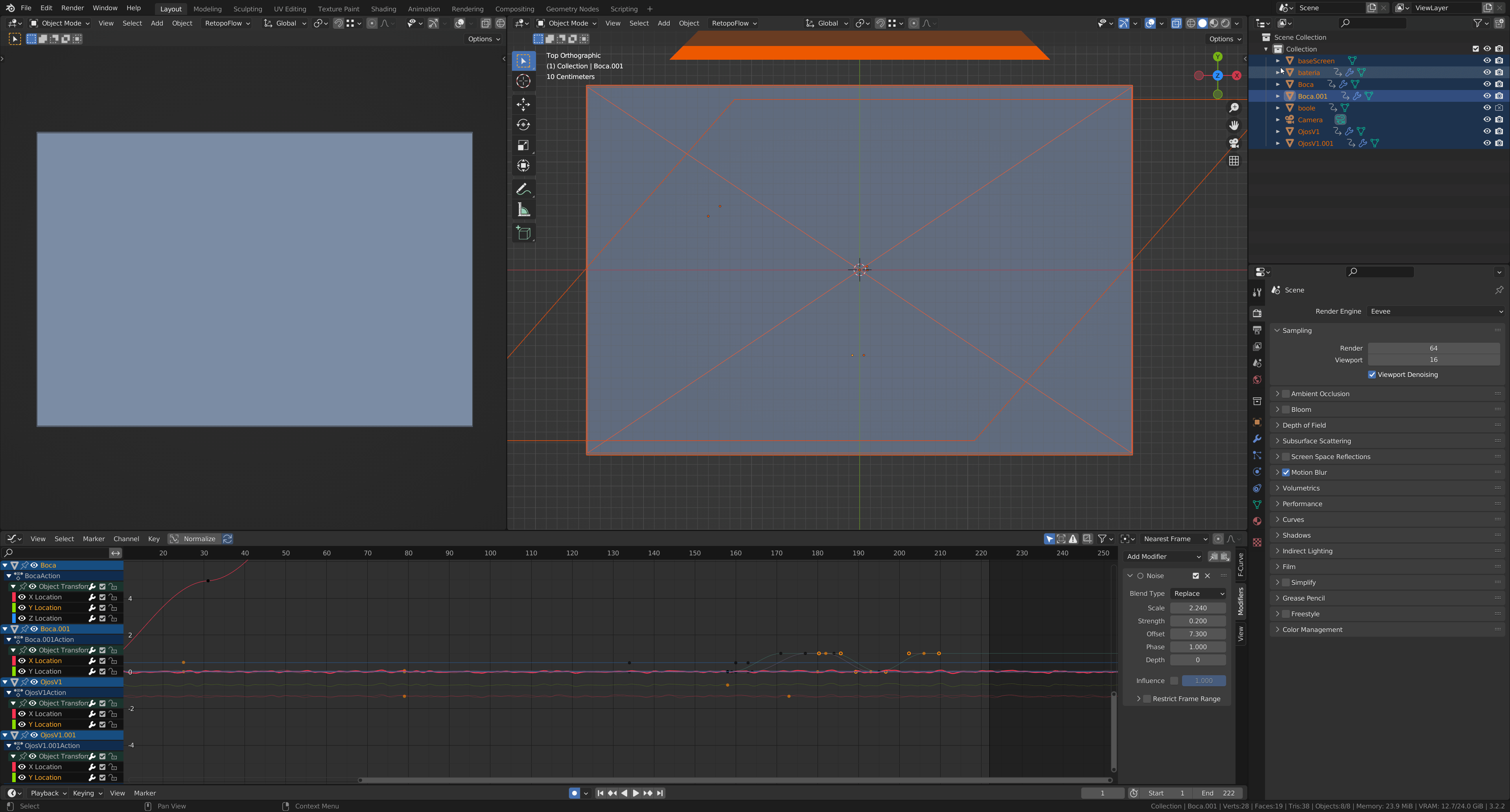
Task: Open the Add Modifier menu button
Action: pyautogui.click(x=1163, y=557)
